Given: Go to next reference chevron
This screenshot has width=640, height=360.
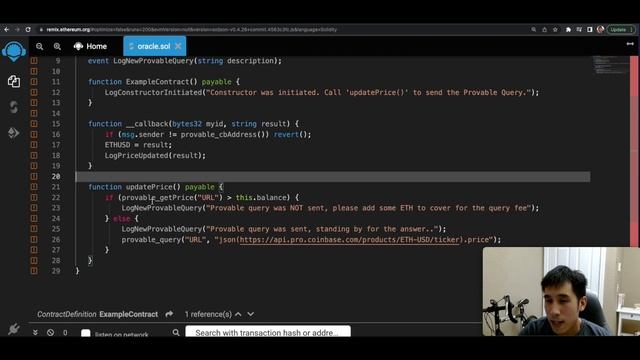Looking at the screenshot, I should (251, 314).
